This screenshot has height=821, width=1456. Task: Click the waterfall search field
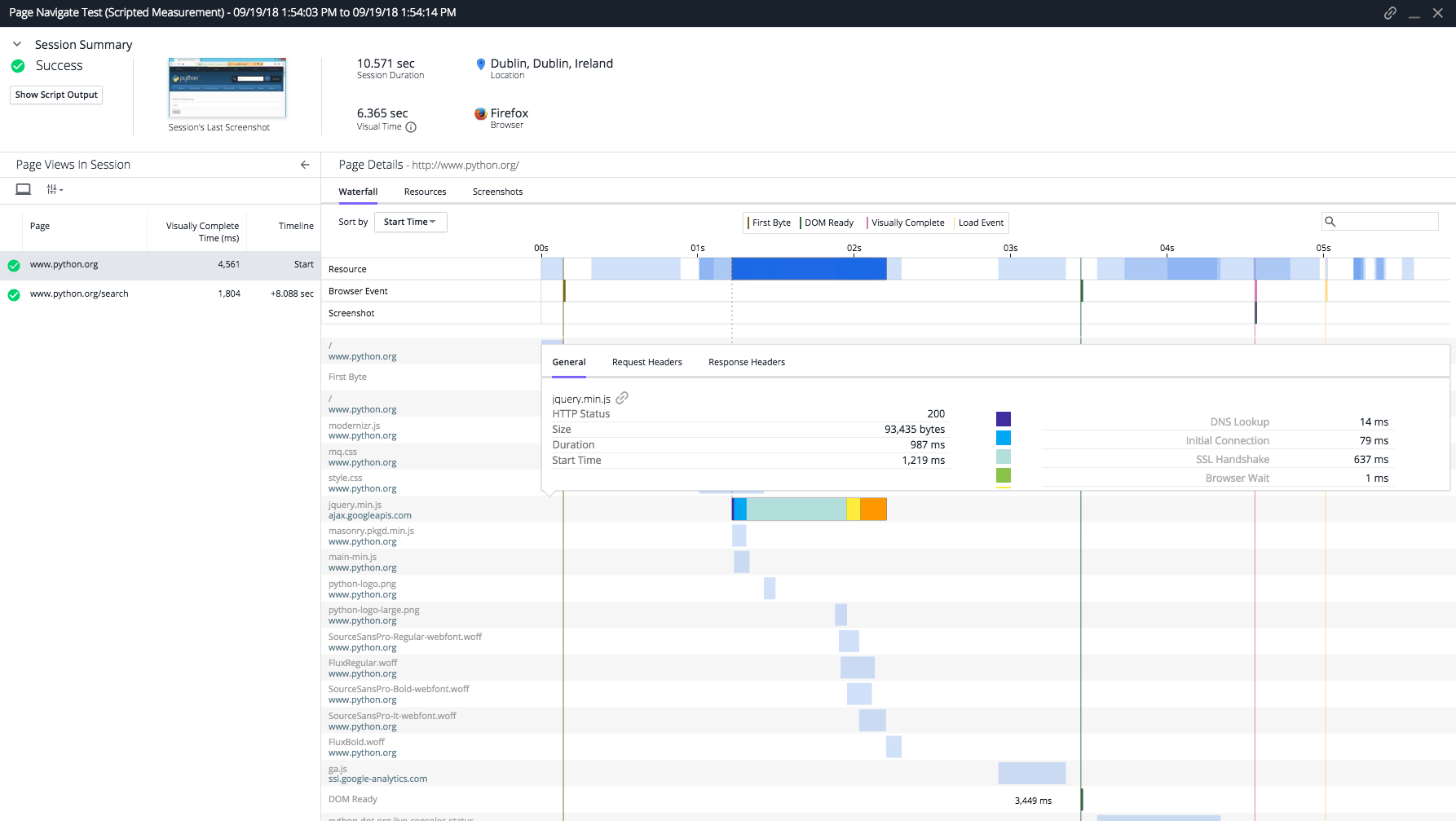[1379, 222]
